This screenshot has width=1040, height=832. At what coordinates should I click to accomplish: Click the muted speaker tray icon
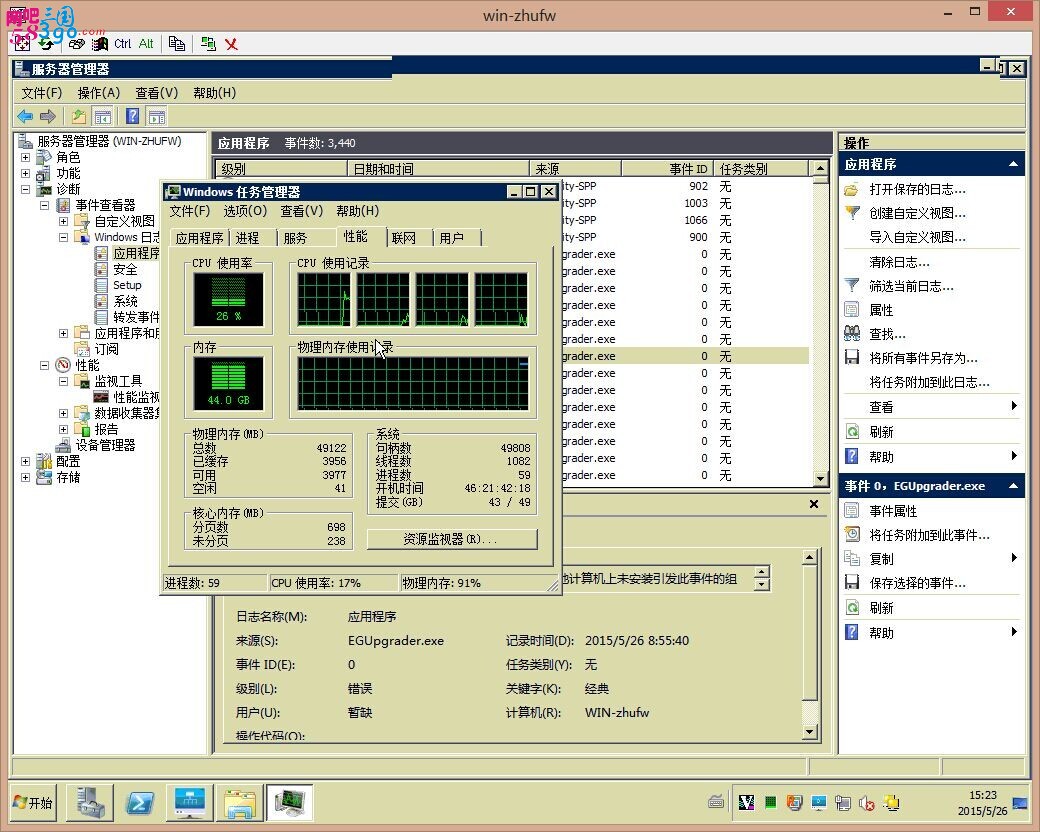[x=867, y=803]
